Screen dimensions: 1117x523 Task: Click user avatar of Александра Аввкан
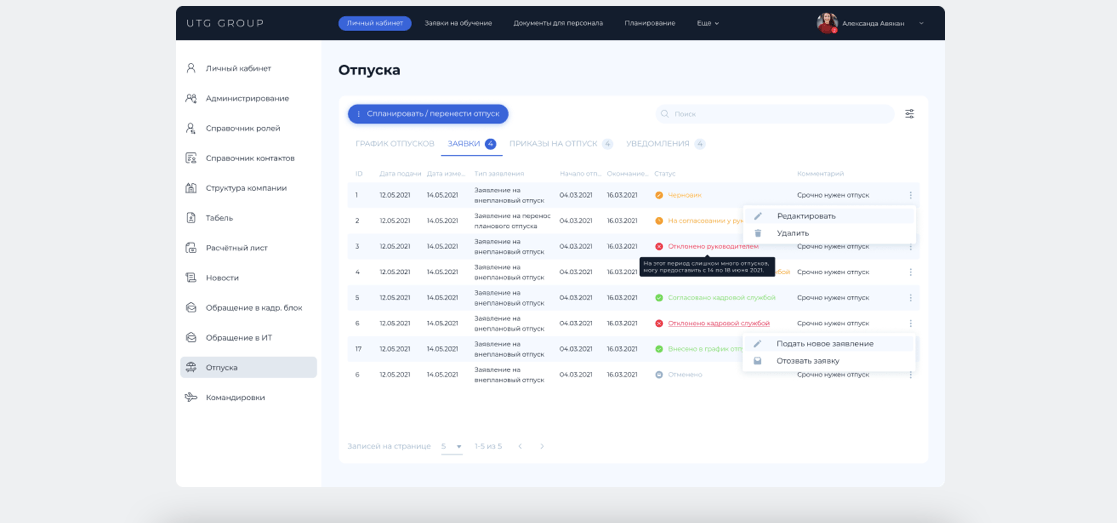pos(827,23)
